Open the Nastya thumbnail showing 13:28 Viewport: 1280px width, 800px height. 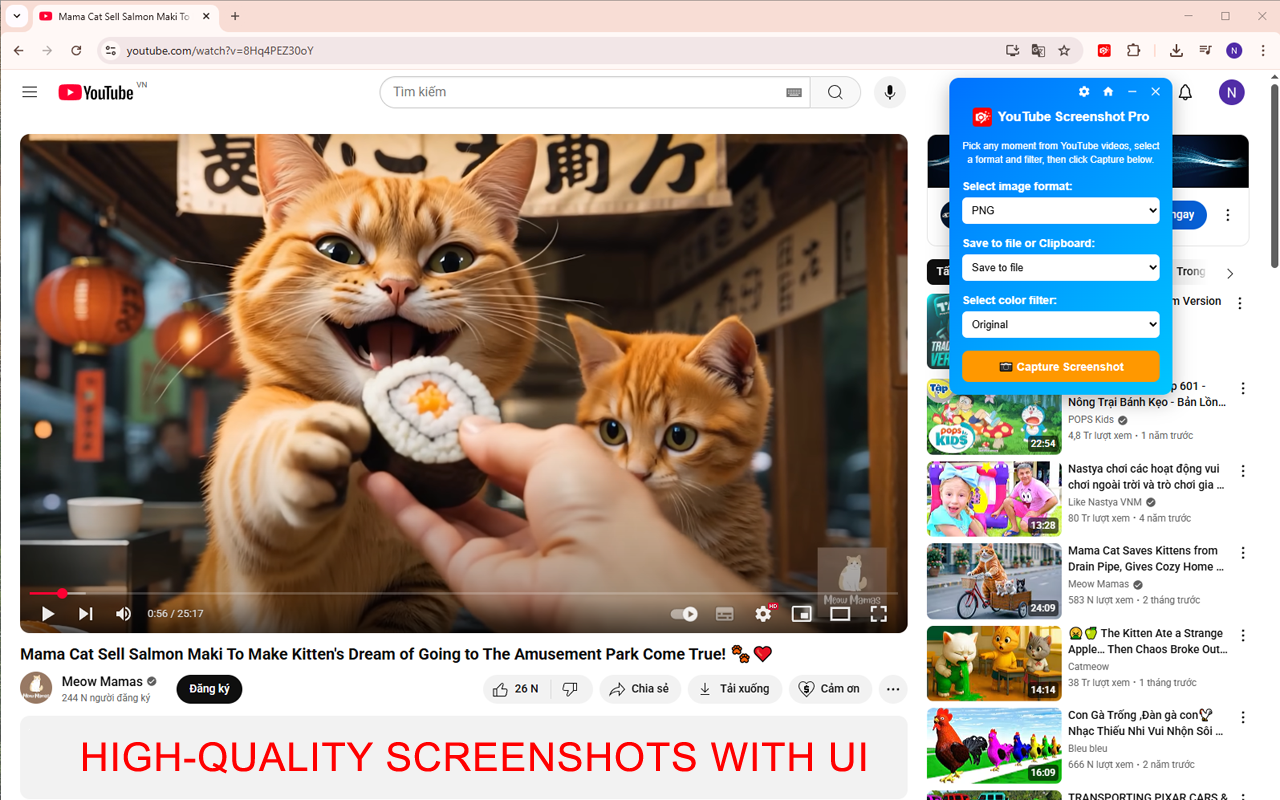point(994,498)
